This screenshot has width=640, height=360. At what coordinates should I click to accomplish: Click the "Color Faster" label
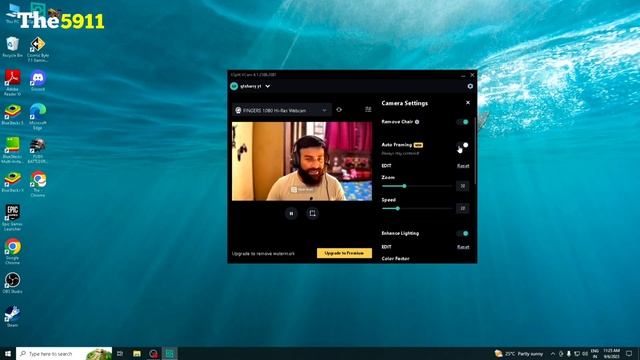[x=396, y=258]
